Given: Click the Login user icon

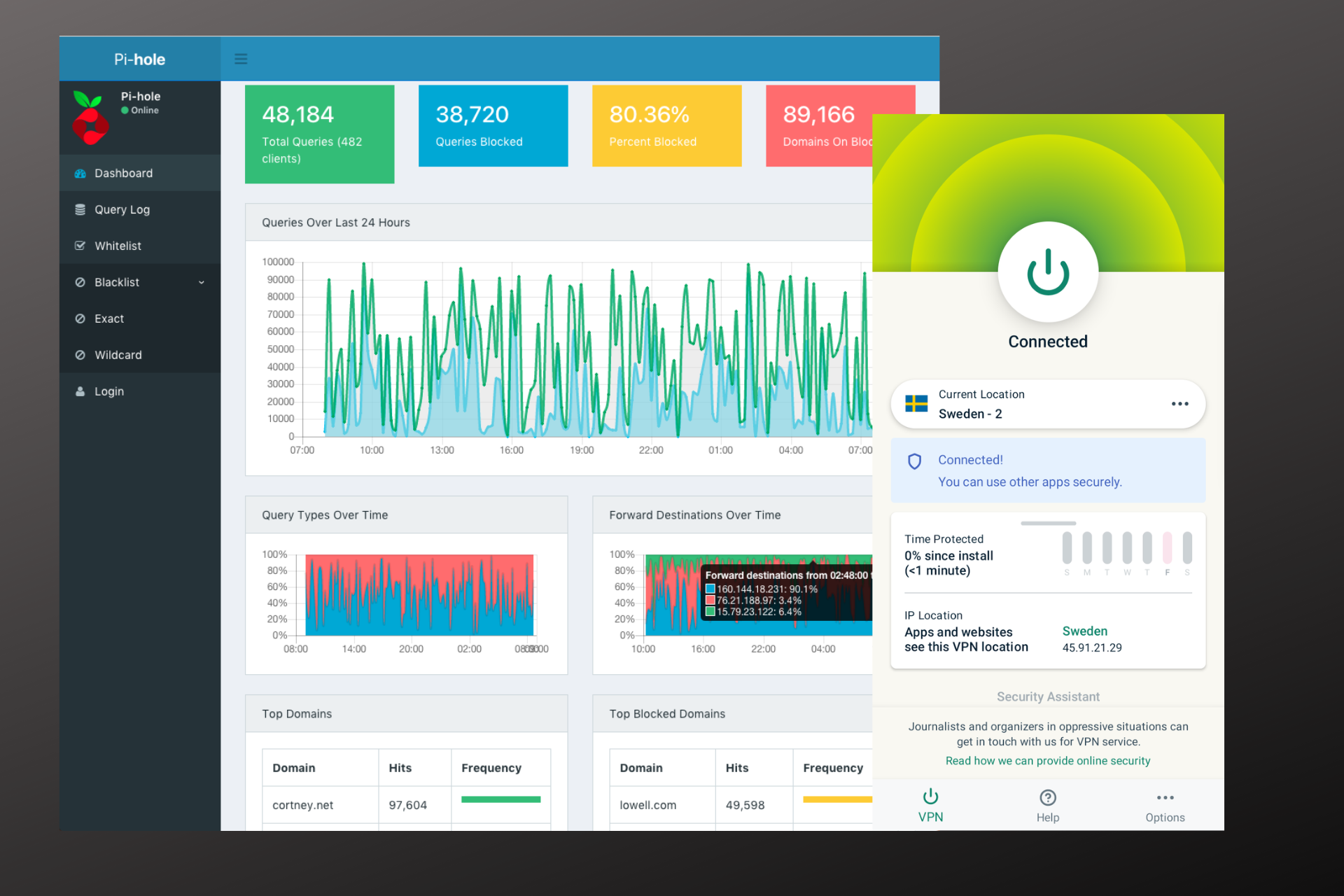Looking at the screenshot, I should coord(80,392).
